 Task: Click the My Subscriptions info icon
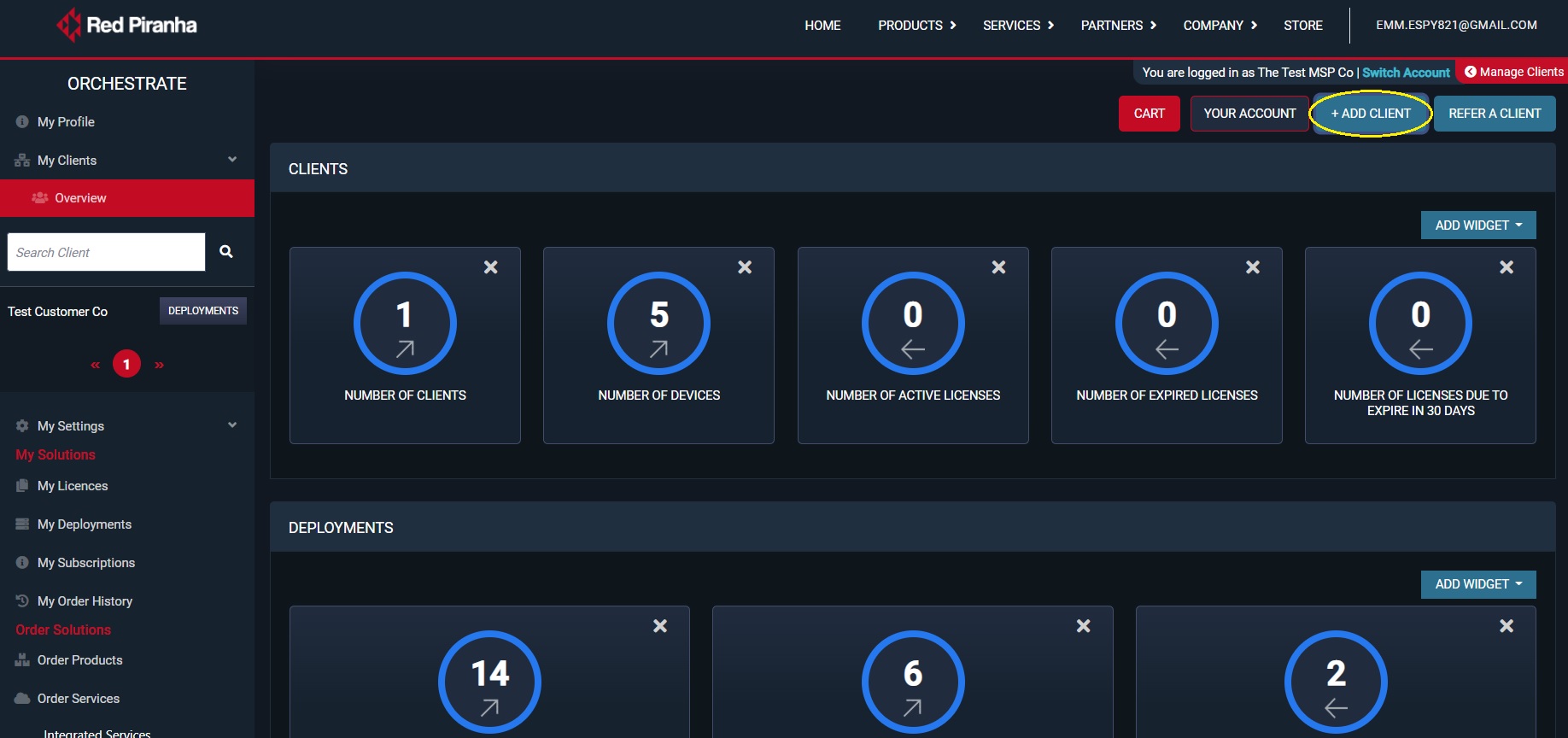22,563
